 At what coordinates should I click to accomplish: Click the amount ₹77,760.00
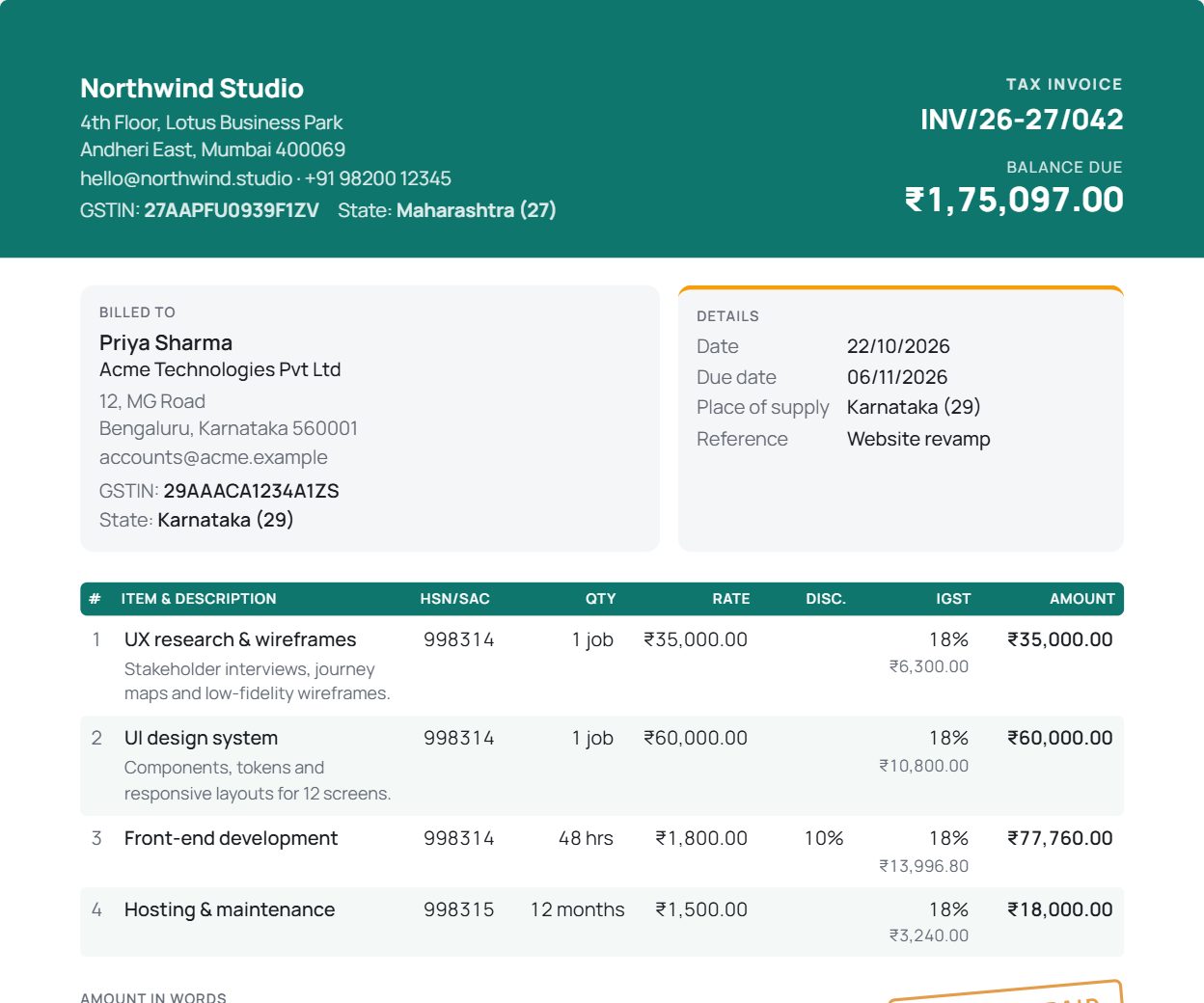coord(1060,838)
